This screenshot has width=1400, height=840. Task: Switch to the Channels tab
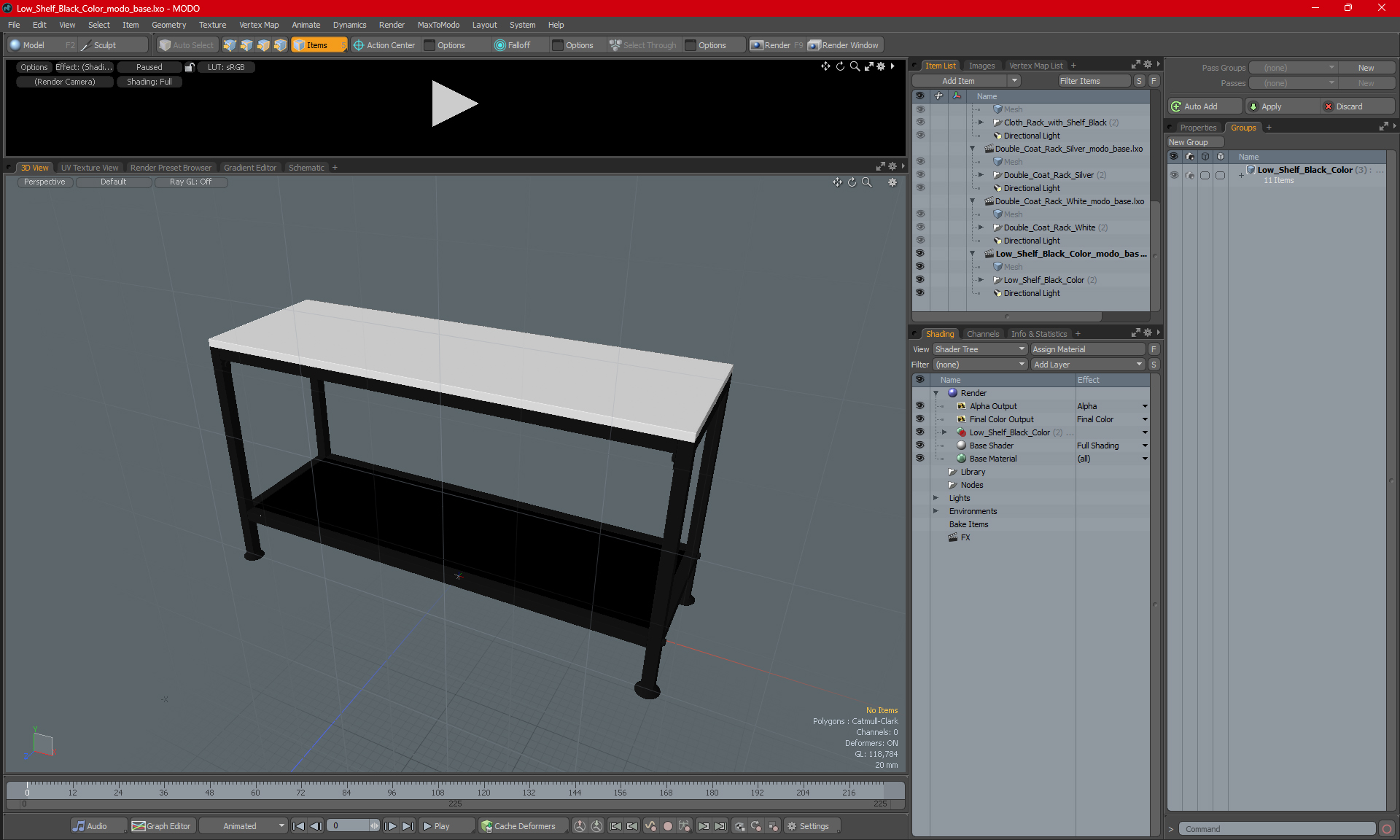pyautogui.click(x=982, y=334)
